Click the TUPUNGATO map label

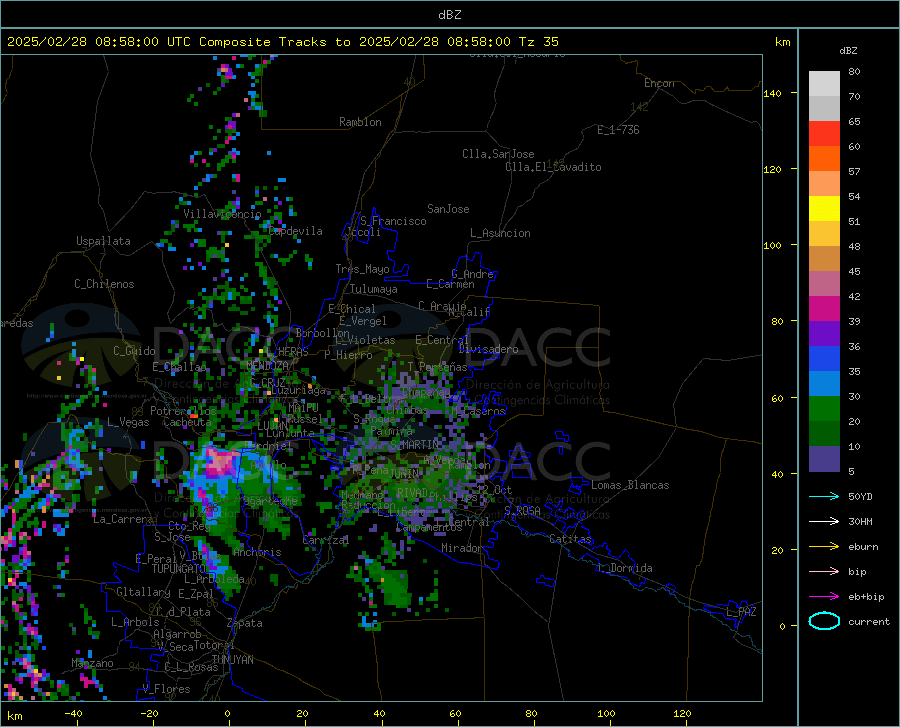[x=179, y=569]
